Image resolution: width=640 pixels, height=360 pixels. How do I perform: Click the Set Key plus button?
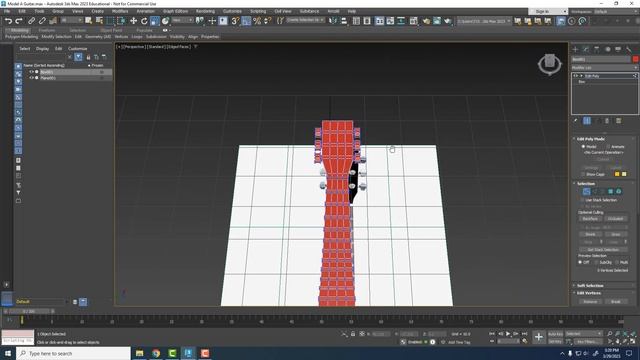click(x=539, y=337)
